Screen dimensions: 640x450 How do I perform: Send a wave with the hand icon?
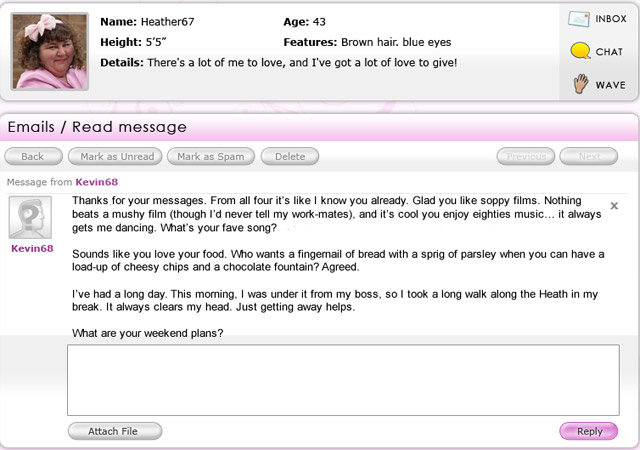[x=580, y=84]
